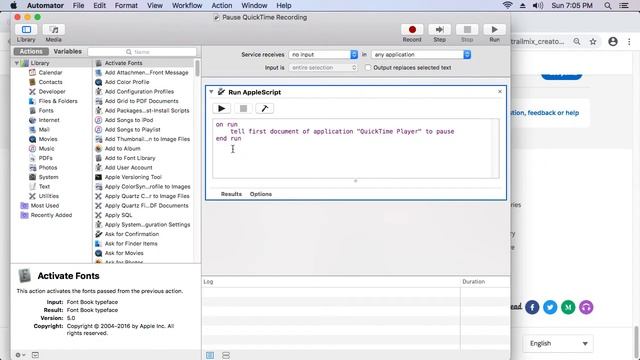Viewport: 640px width, 360px height.
Task: Start recording with the Record button
Action: tap(412, 30)
